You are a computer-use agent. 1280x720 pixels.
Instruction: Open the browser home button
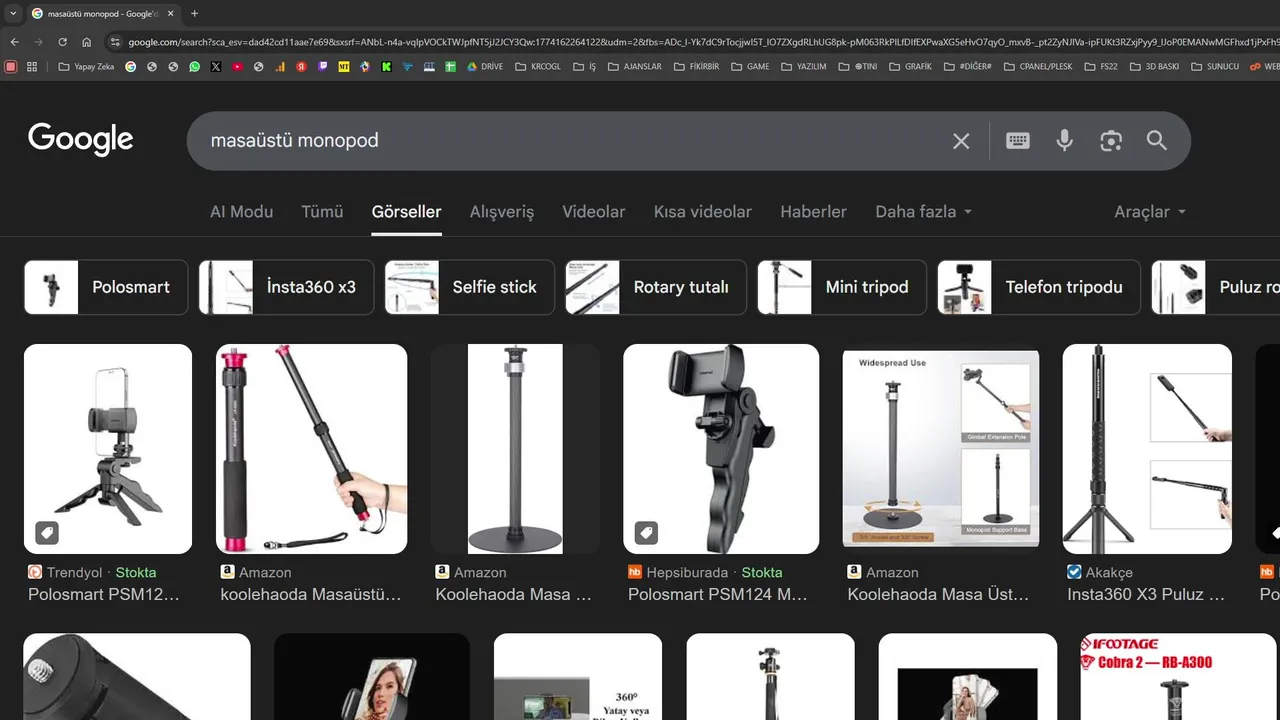87,42
